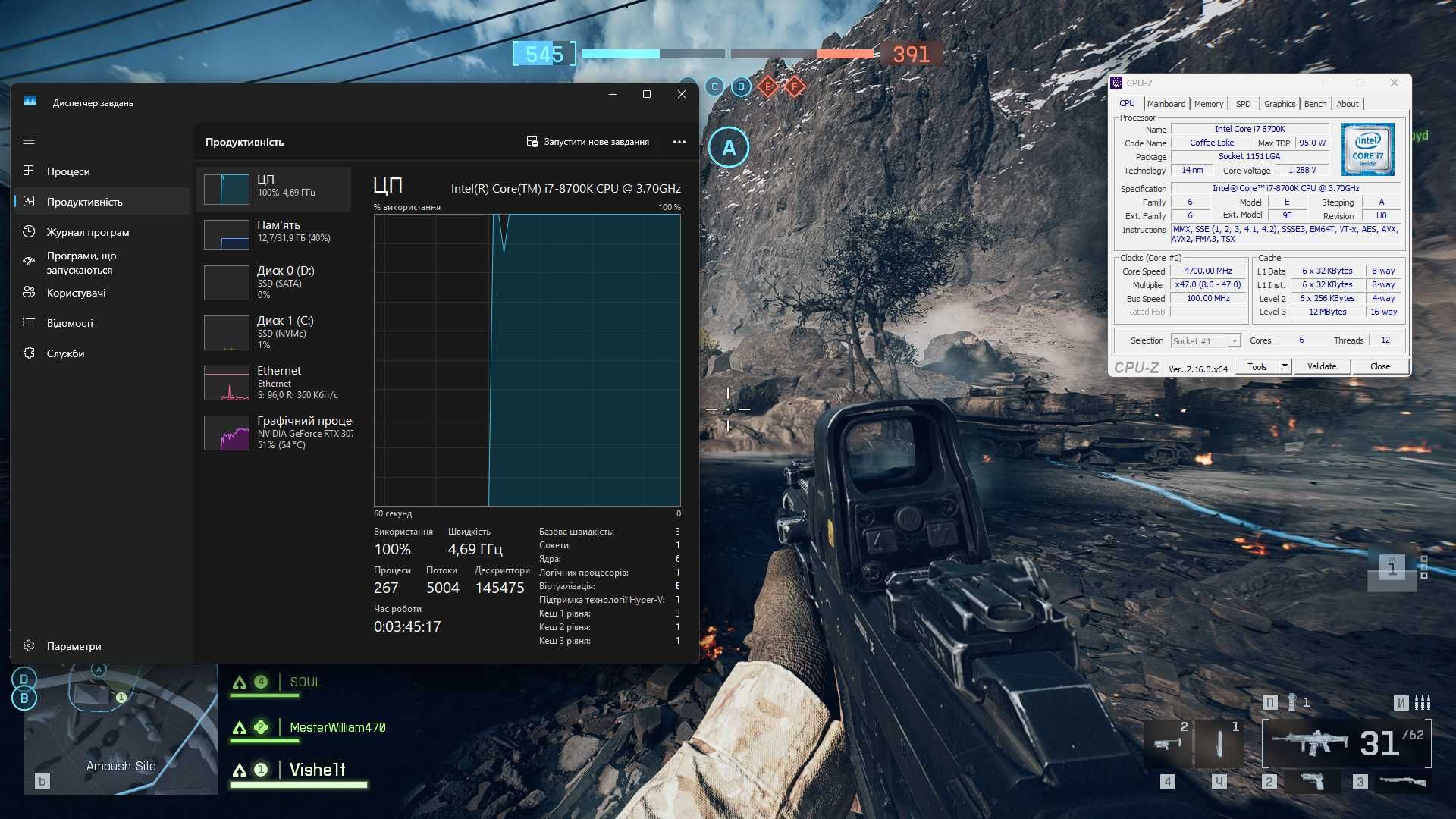Click the Tools button in CPU-Z
The height and width of the screenshot is (819, 1456).
click(x=1257, y=366)
